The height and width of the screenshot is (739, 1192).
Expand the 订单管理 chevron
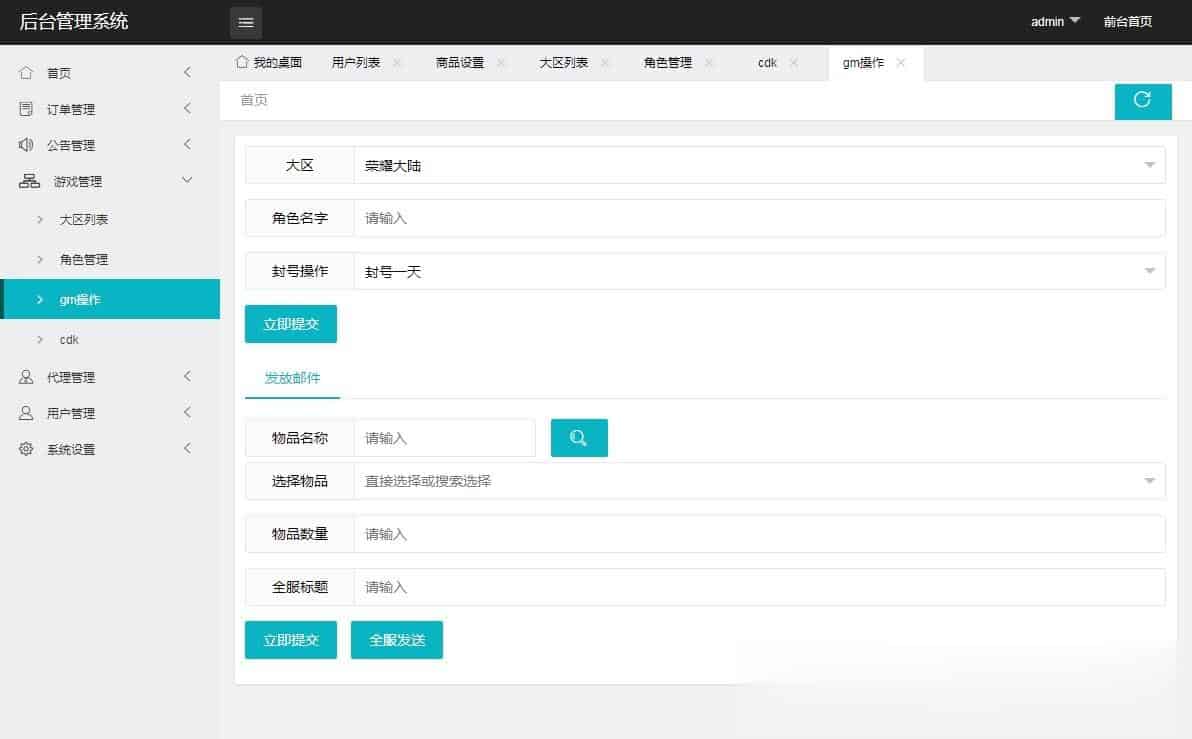(x=187, y=108)
